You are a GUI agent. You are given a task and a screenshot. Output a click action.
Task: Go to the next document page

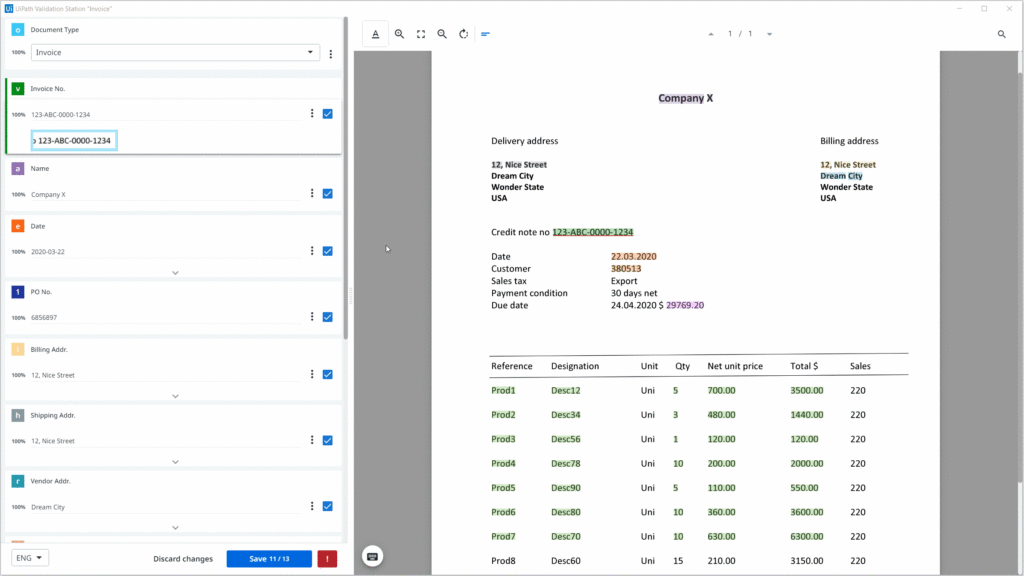pos(769,34)
